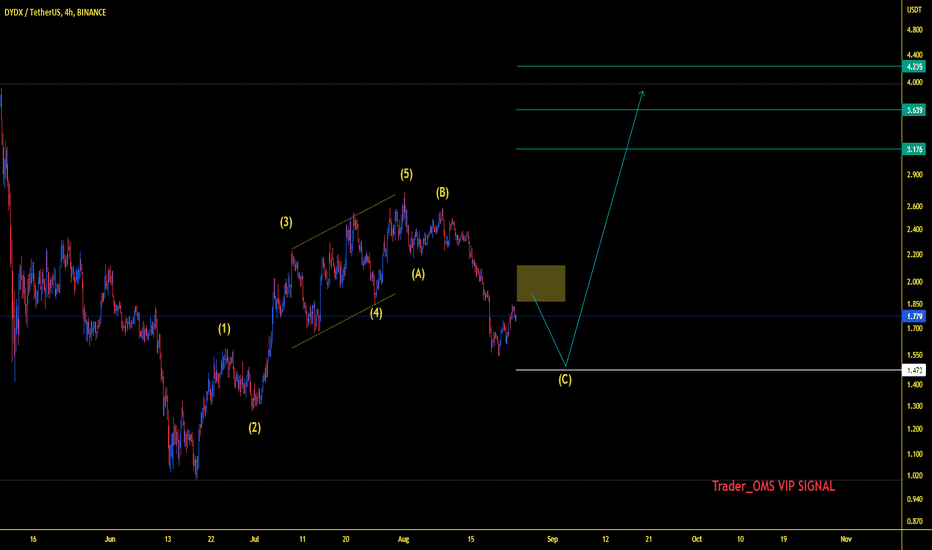Click the 1.200 price axis value

pos(915,429)
